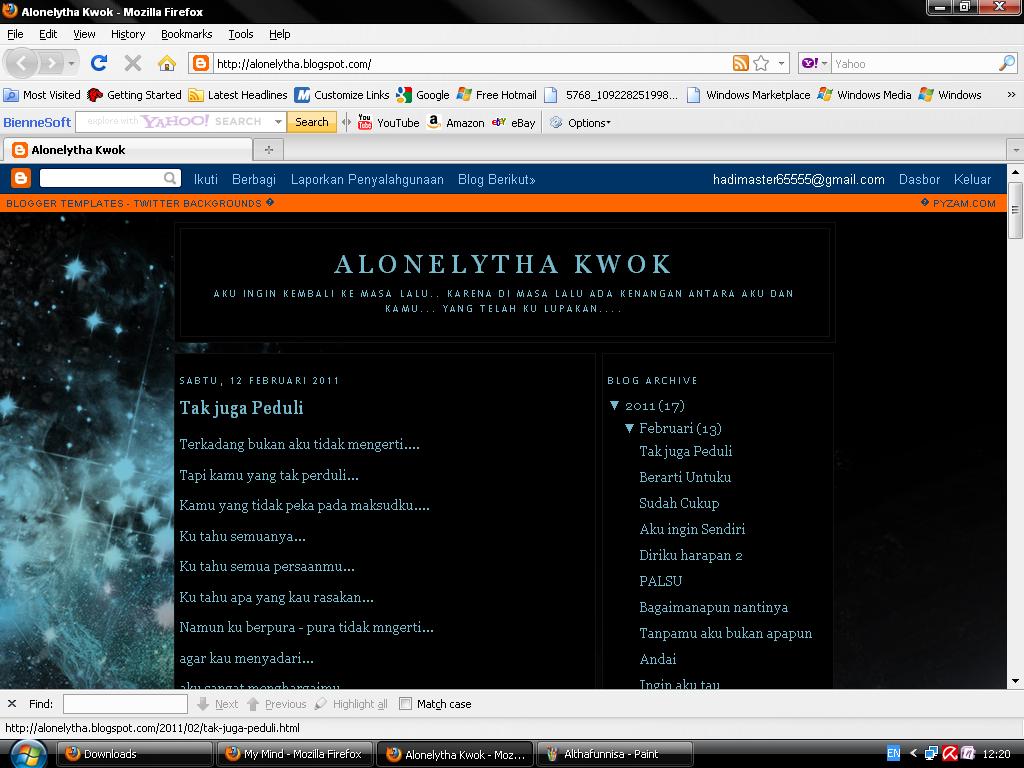
Task: Click Laporkan Penyalahgunaan link
Action: [x=367, y=179]
